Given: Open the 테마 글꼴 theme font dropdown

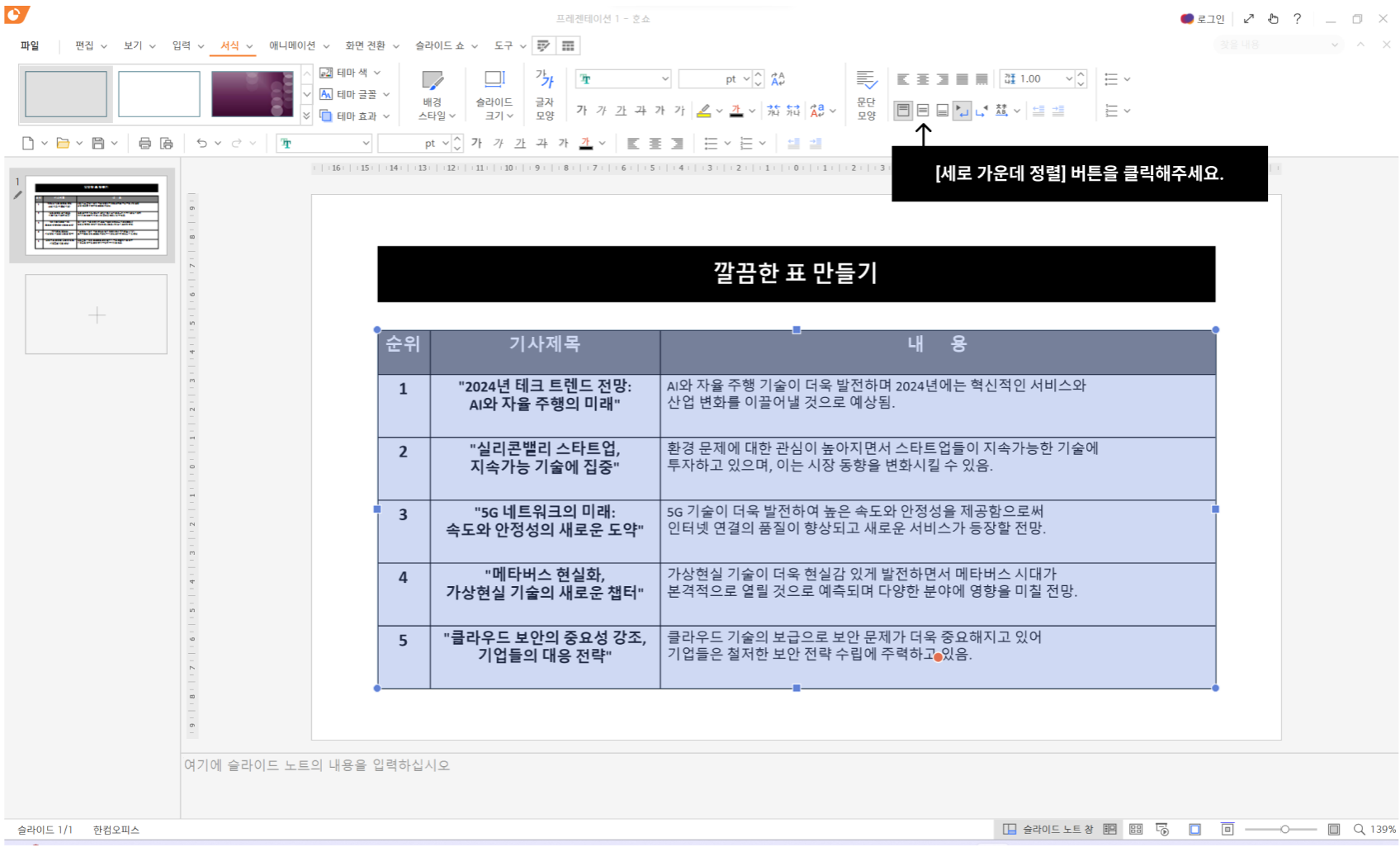Looking at the screenshot, I should pyautogui.click(x=354, y=94).
